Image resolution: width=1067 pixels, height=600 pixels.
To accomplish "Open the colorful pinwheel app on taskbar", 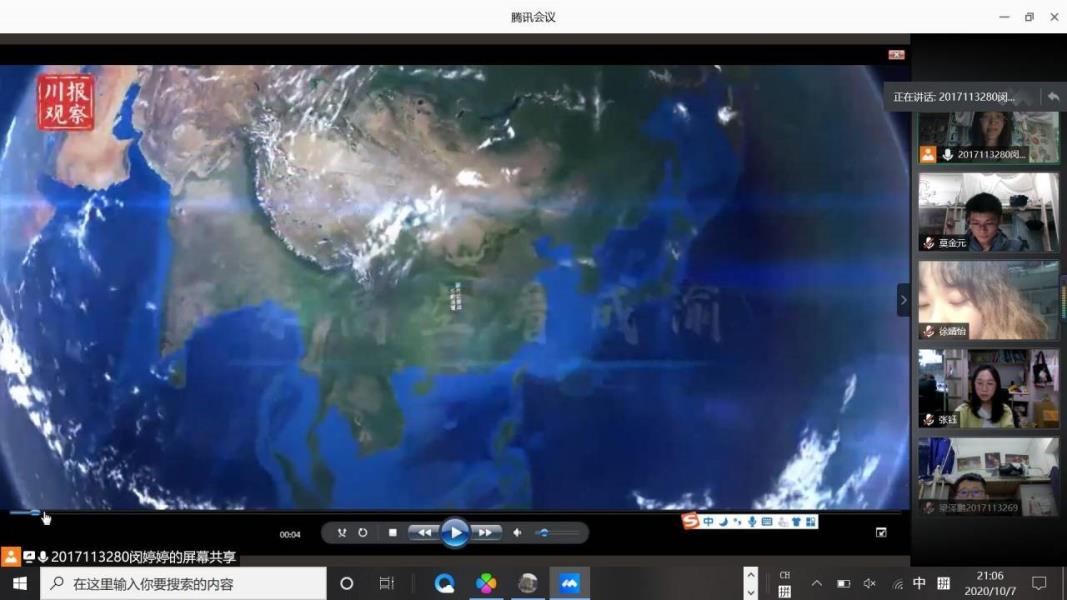I will pyautogui.click(x=486, y=584).
